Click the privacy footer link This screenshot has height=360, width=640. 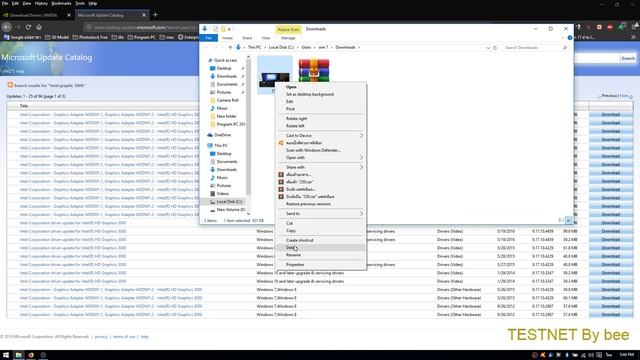[101, 337]
